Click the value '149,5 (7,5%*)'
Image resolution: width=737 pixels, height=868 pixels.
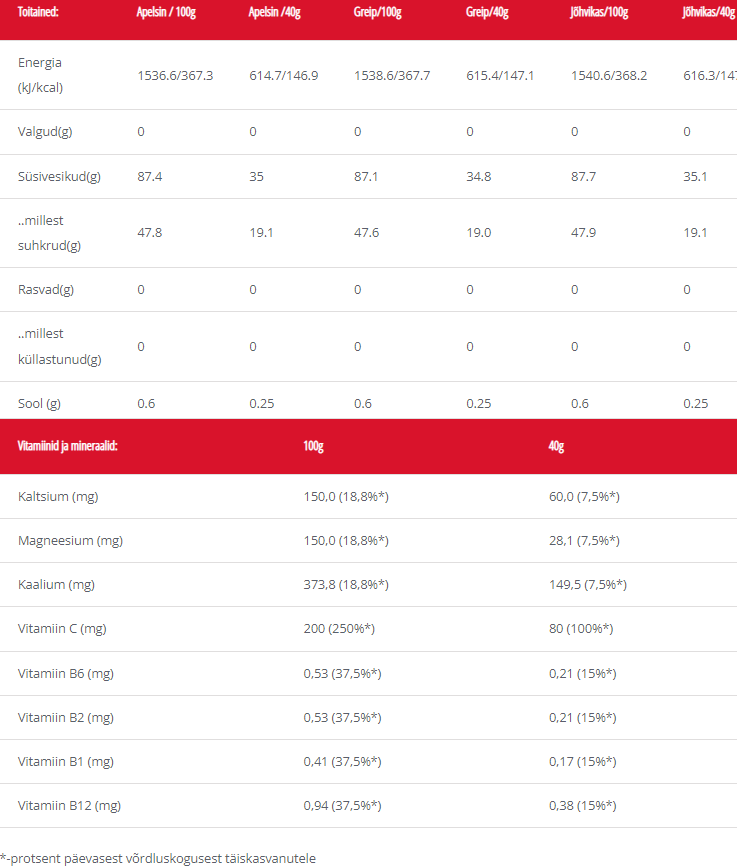pyautogui.click(x=588, y=585)
